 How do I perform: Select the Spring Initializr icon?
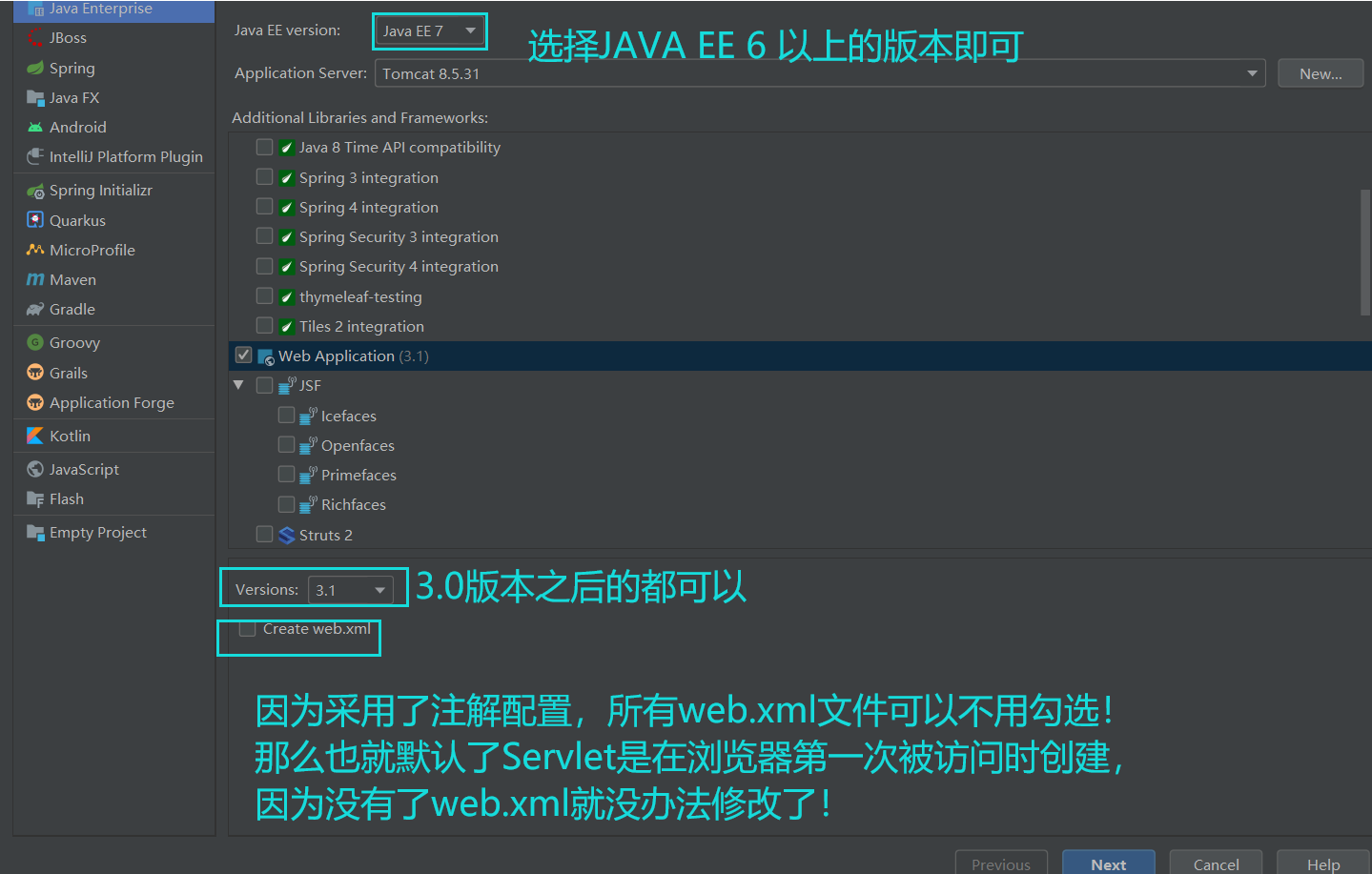[x=35, y=191]
